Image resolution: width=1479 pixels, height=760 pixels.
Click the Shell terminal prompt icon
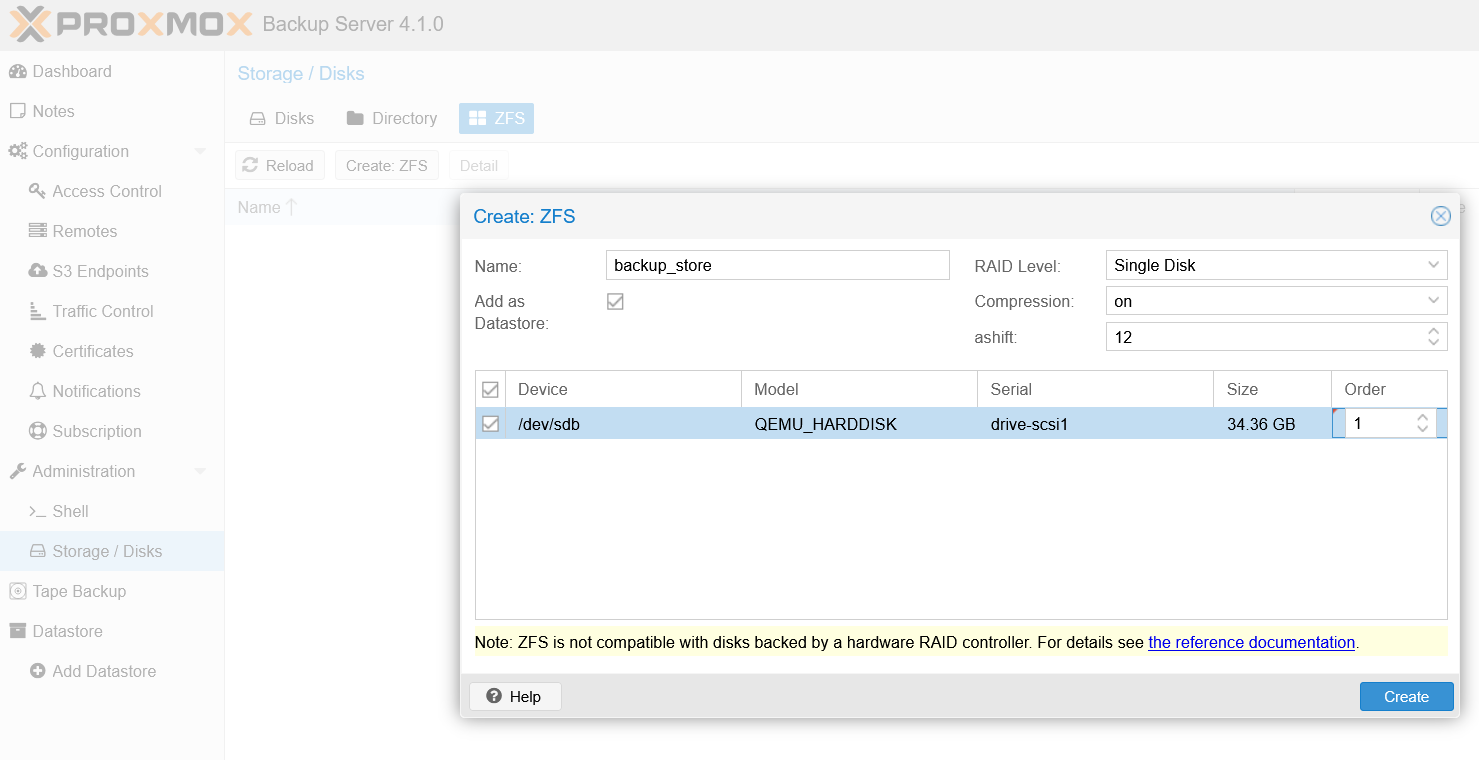tap(37, 511)
